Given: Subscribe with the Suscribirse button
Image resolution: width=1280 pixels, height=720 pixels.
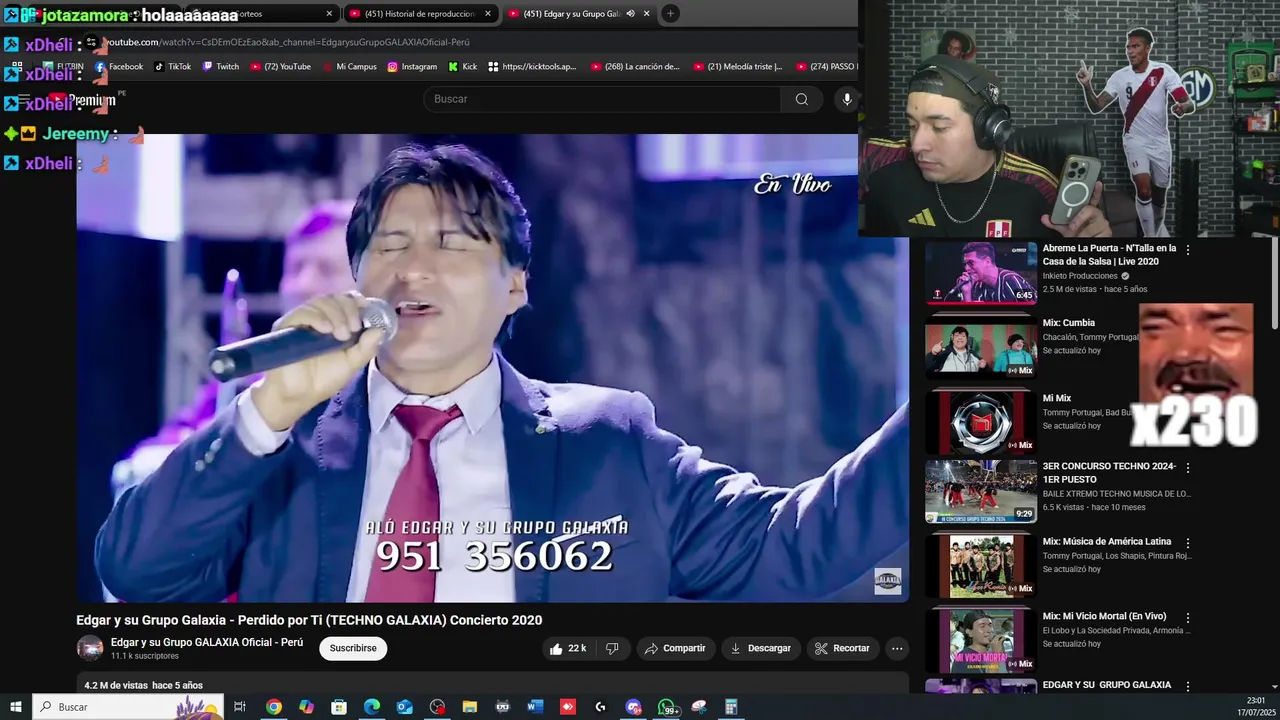Looking at the screenshot, I should point(353,648).
